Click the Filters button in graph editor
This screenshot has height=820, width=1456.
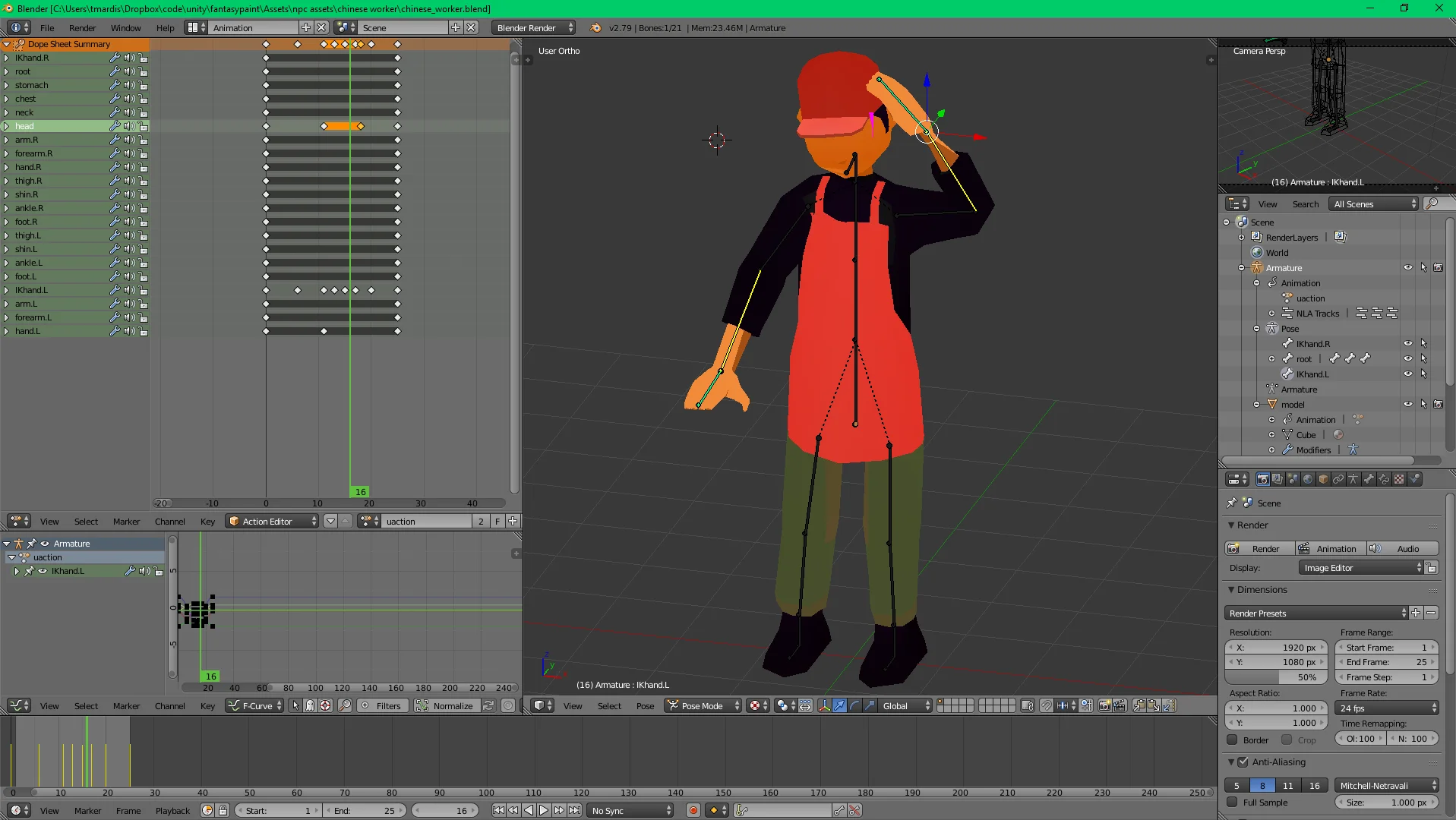(x=382, y=705)
